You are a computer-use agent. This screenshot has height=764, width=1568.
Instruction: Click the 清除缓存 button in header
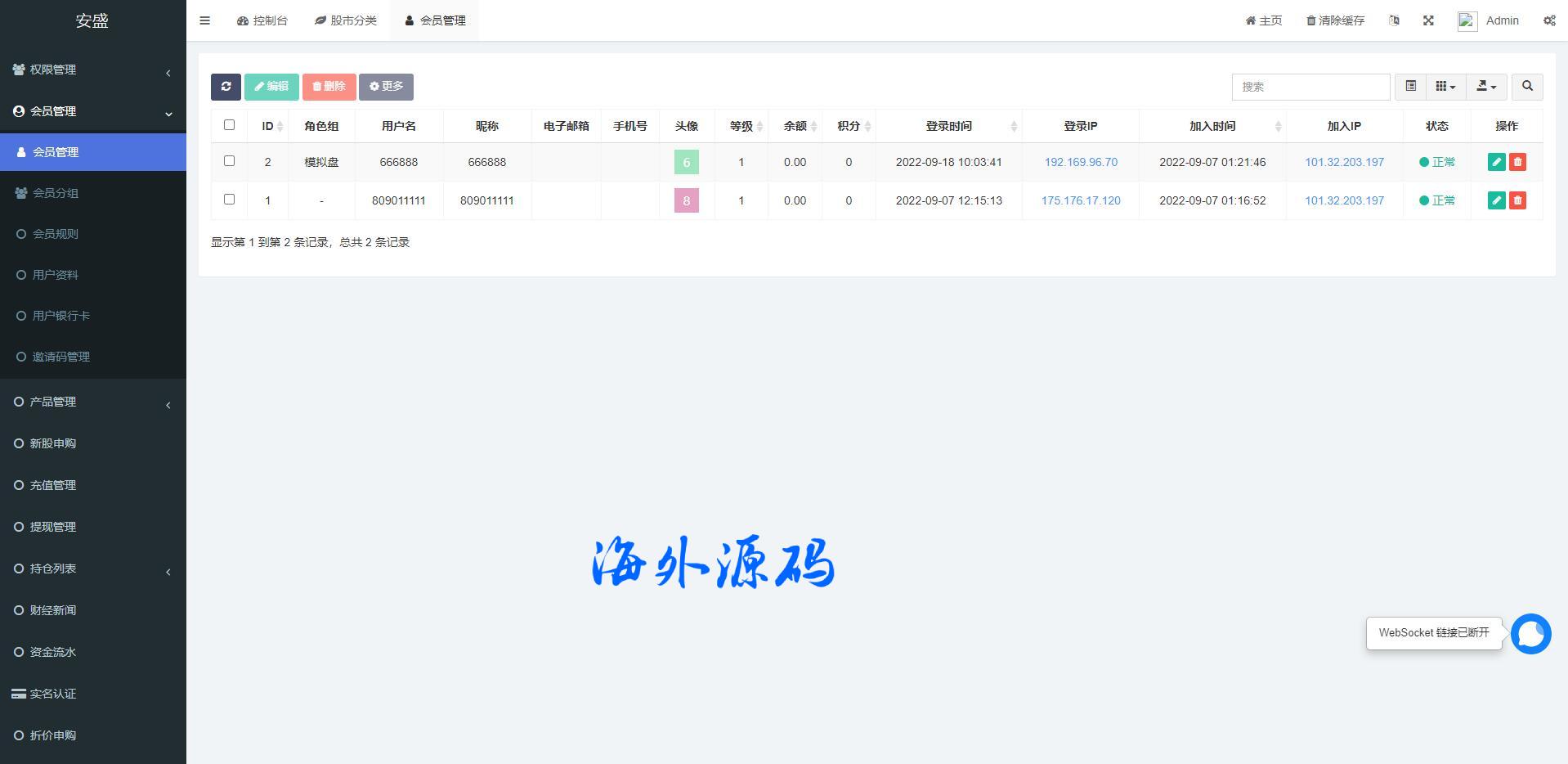1335,20
